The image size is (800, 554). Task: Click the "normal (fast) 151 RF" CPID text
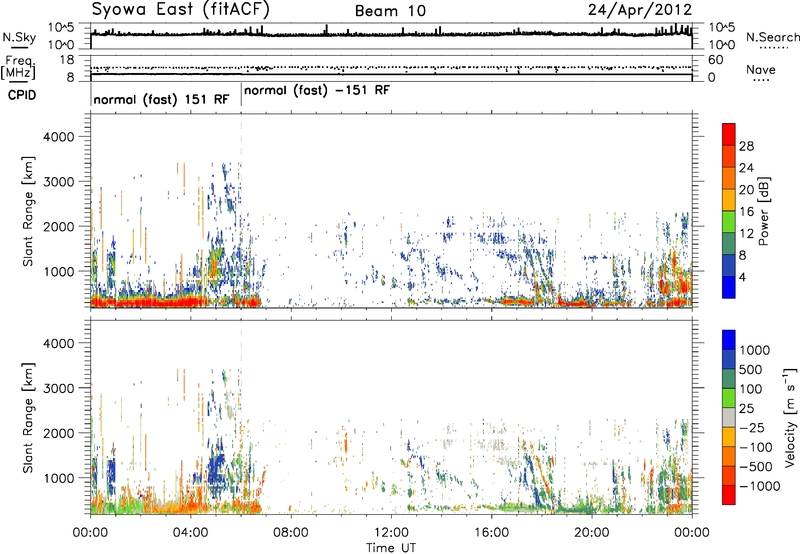coord(161,99)
